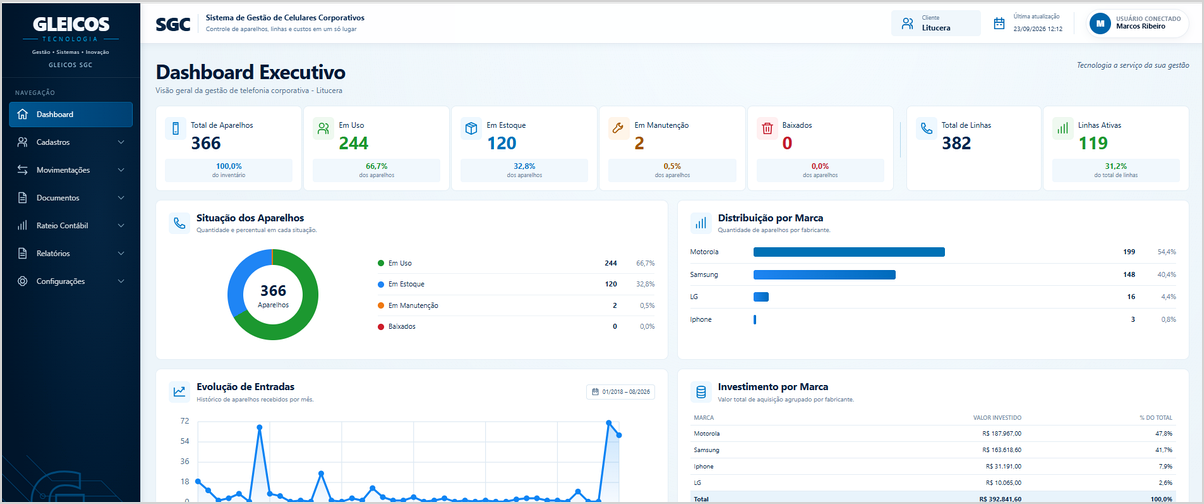The height and width of the screenshot is (504, 1204).
Task: Open the Configurações menu
Action: coord(70,281)
